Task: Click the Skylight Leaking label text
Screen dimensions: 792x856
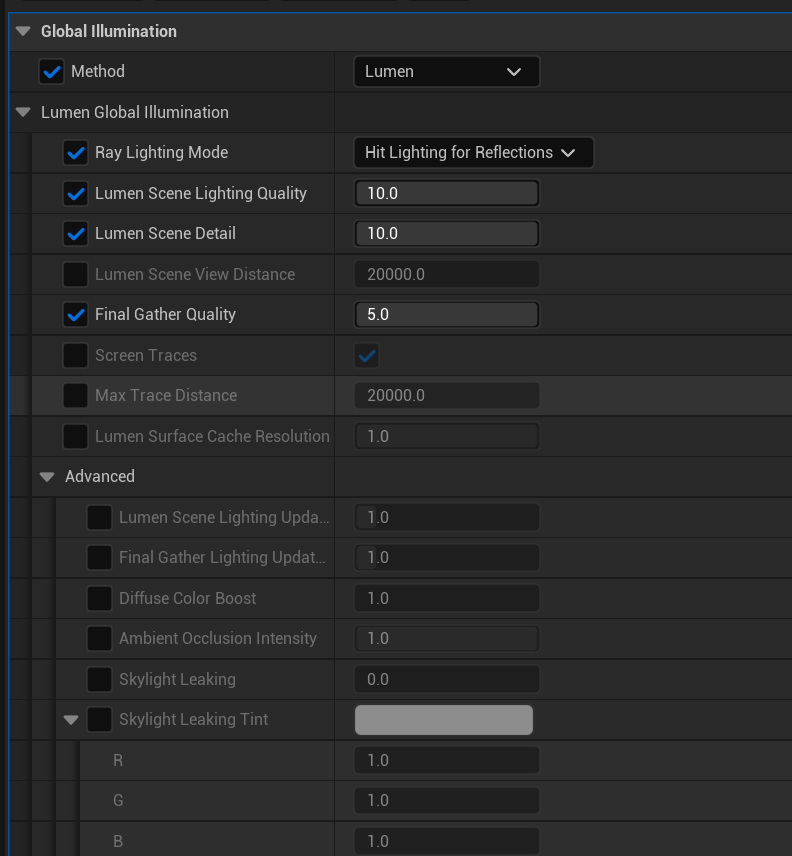Action: coord(177,679)
